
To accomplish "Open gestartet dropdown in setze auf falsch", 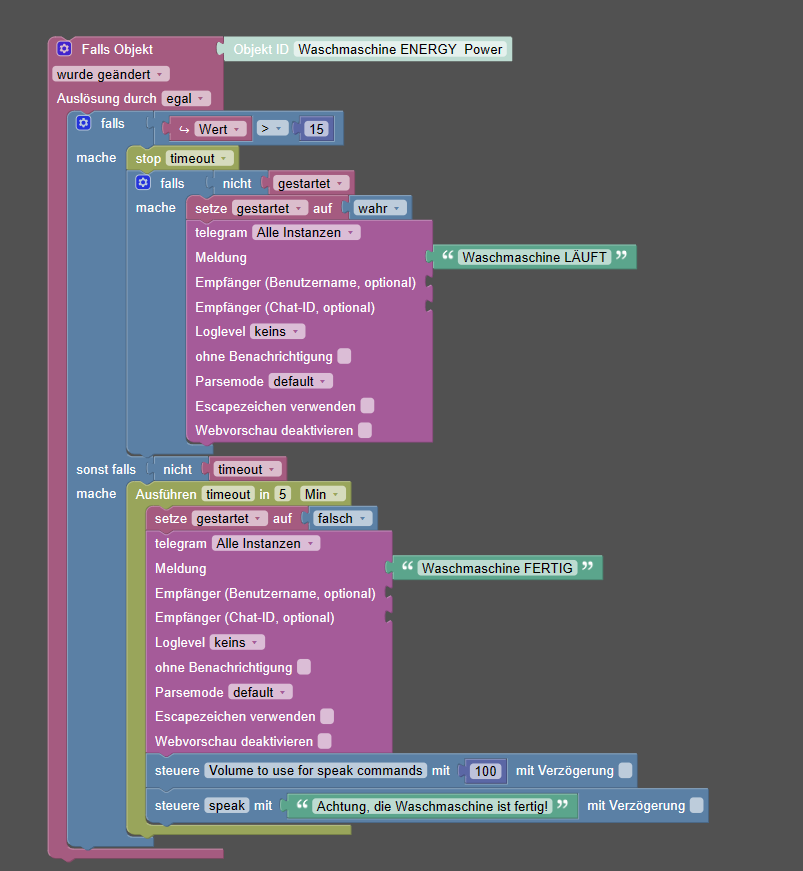I will (230, 518).
